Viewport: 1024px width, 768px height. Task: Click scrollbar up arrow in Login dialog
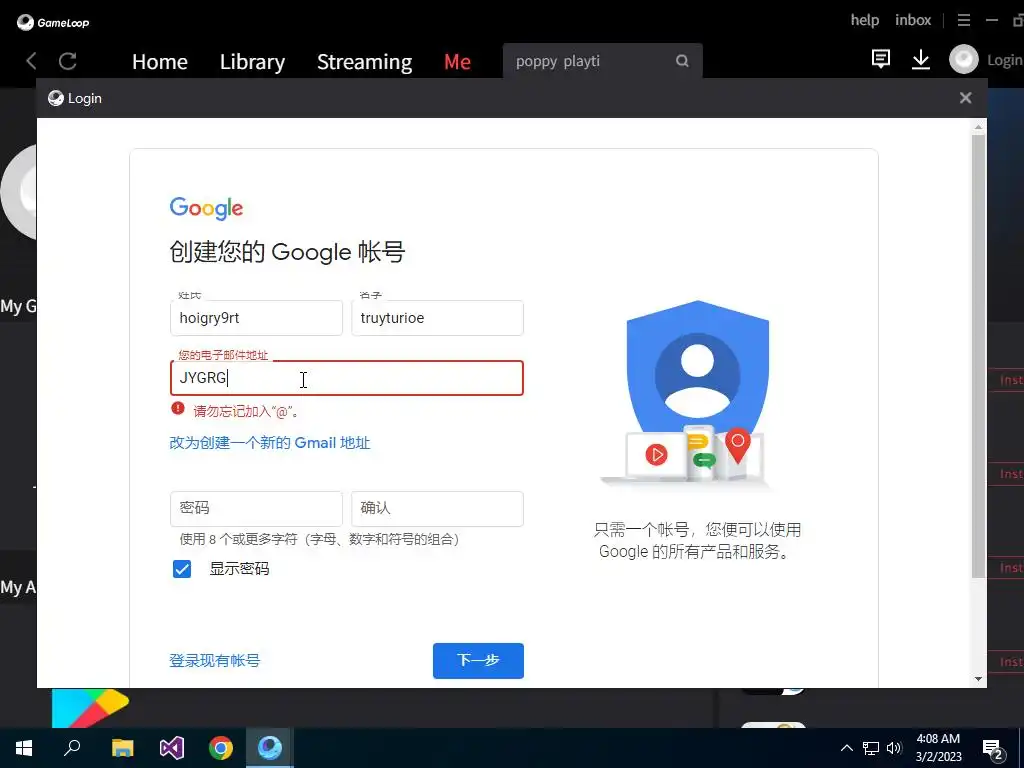[978, 127]
